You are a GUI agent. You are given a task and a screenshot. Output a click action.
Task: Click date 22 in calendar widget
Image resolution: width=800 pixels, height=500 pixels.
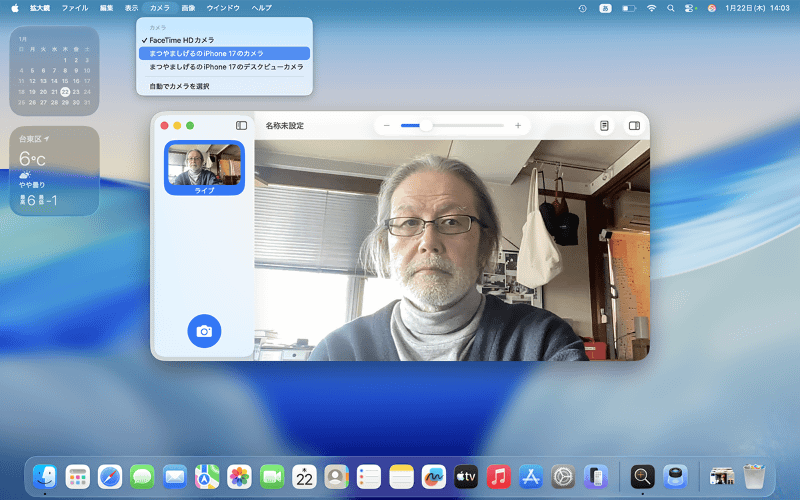(65, 92)
